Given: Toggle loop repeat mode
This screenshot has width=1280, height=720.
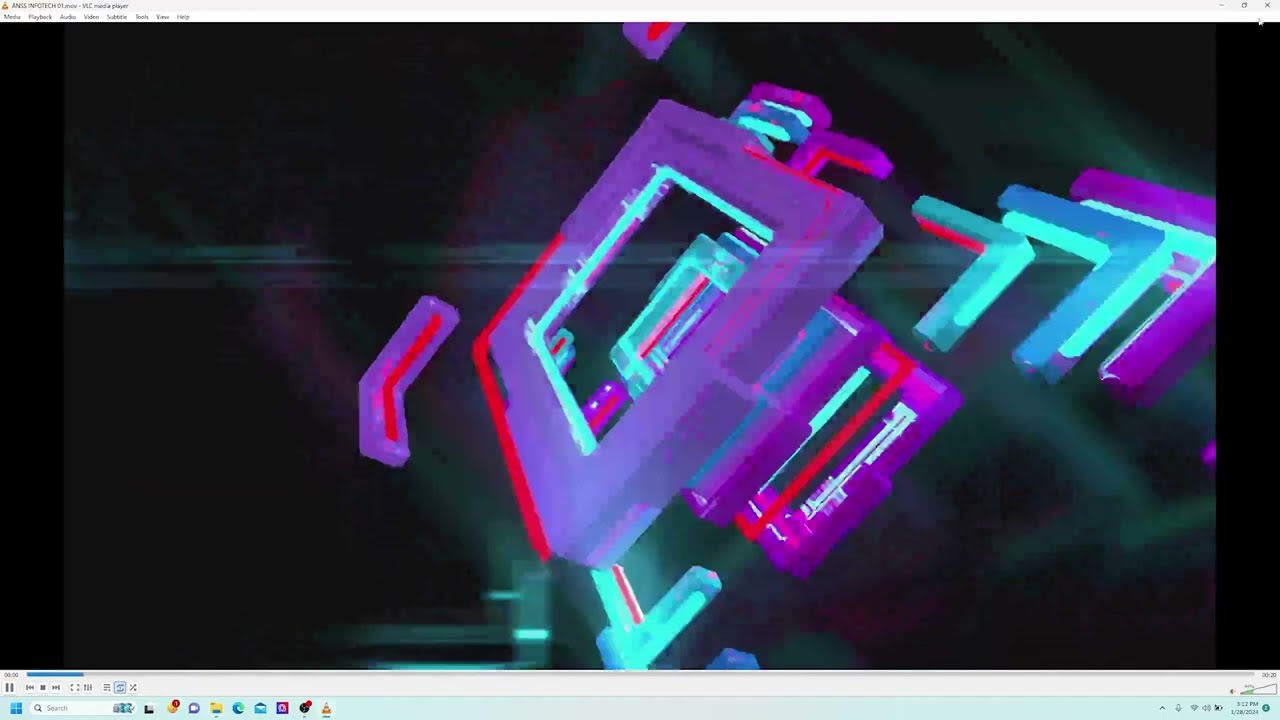Looking at the screenshot, I should pos(120,688).
